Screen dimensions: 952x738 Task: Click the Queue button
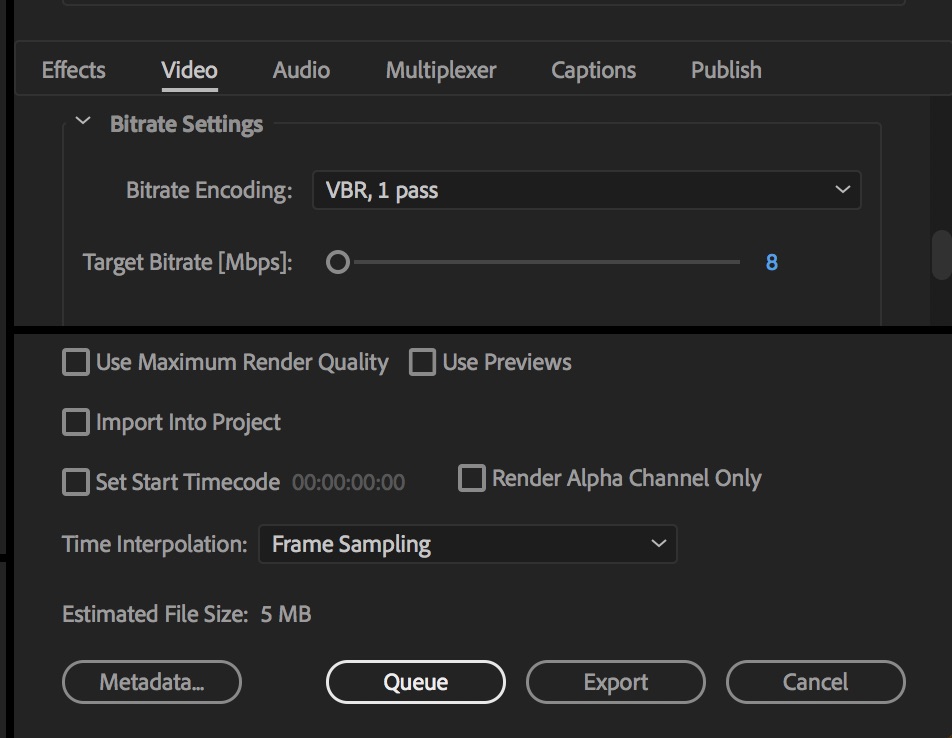click(x=416, y=682)
